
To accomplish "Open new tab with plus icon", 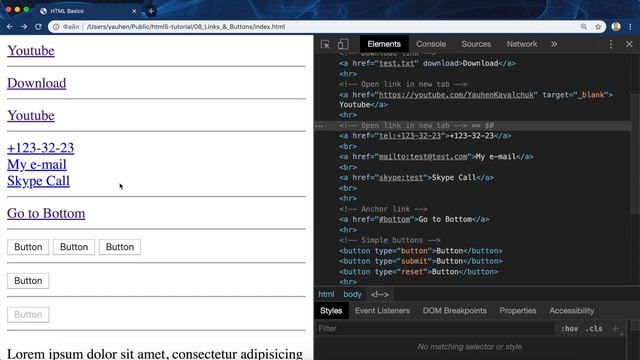I will click(x=151, y=11).
